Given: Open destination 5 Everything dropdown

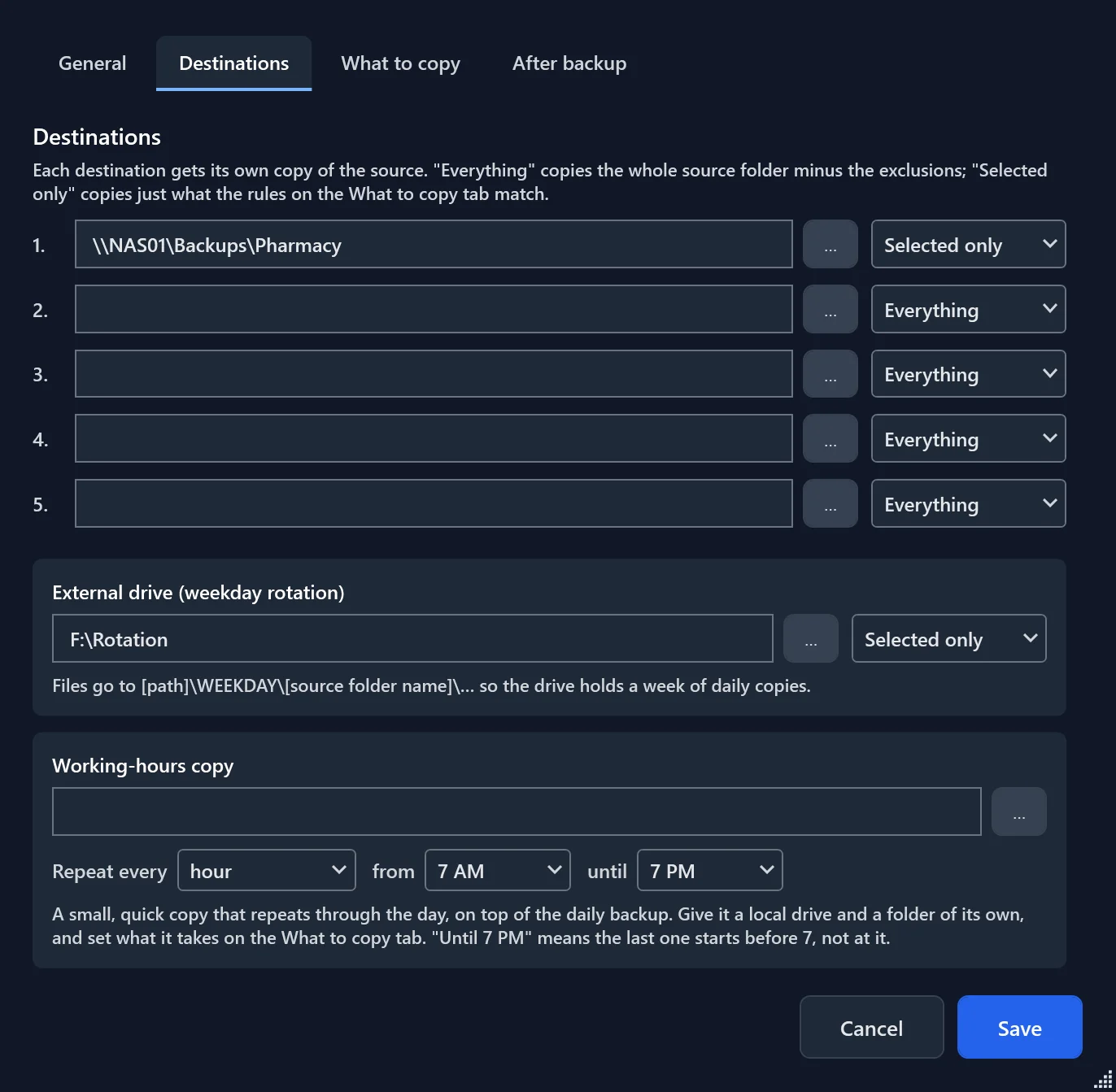Looking at the screenshot, I should point(969,503).
